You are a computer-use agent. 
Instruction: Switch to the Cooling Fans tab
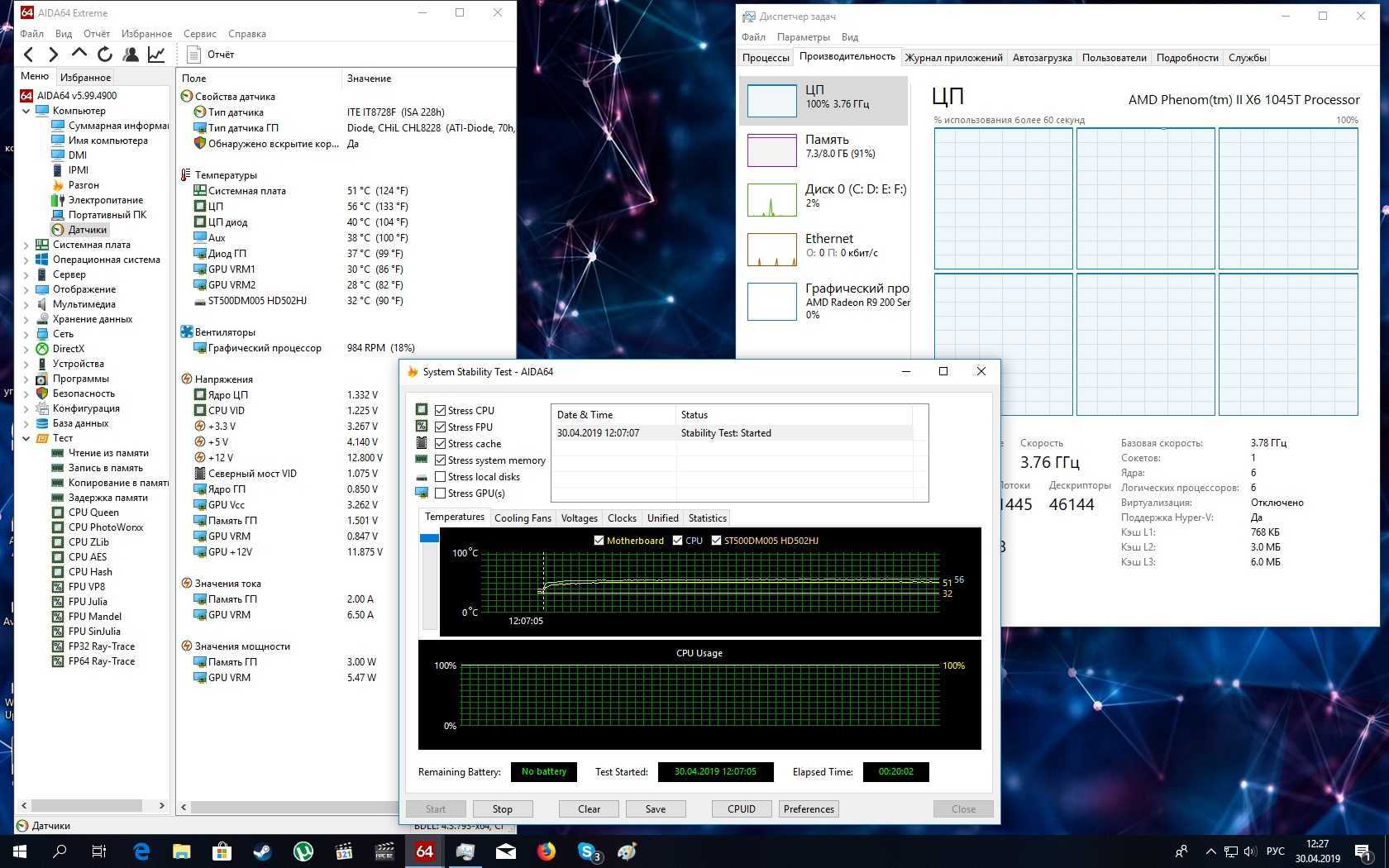[523, 518]
